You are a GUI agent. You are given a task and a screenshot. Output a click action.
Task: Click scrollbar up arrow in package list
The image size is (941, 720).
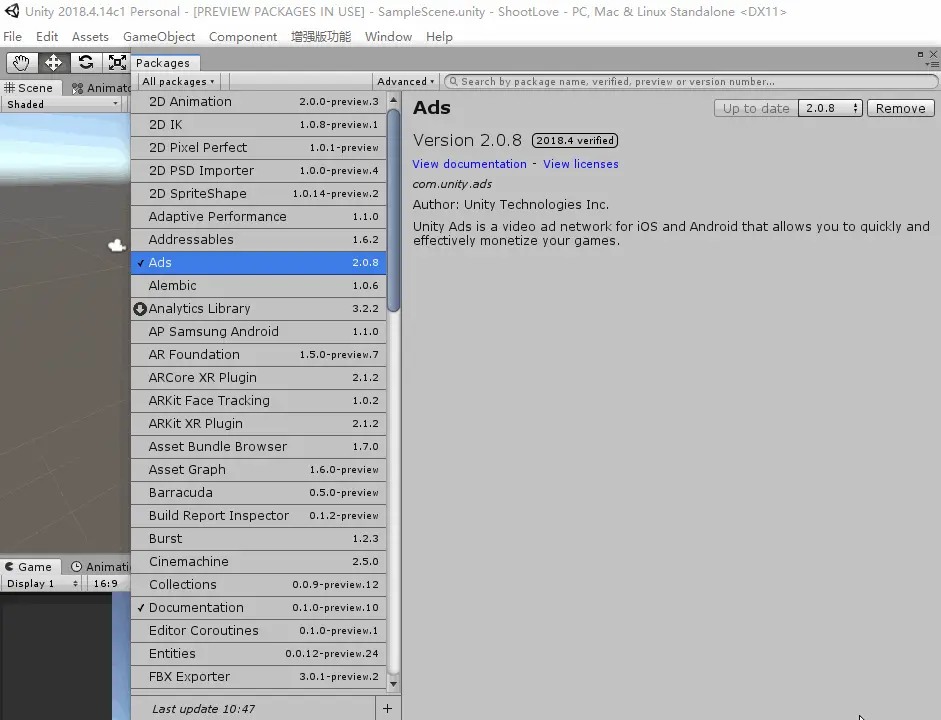click(x=394, y=100)
